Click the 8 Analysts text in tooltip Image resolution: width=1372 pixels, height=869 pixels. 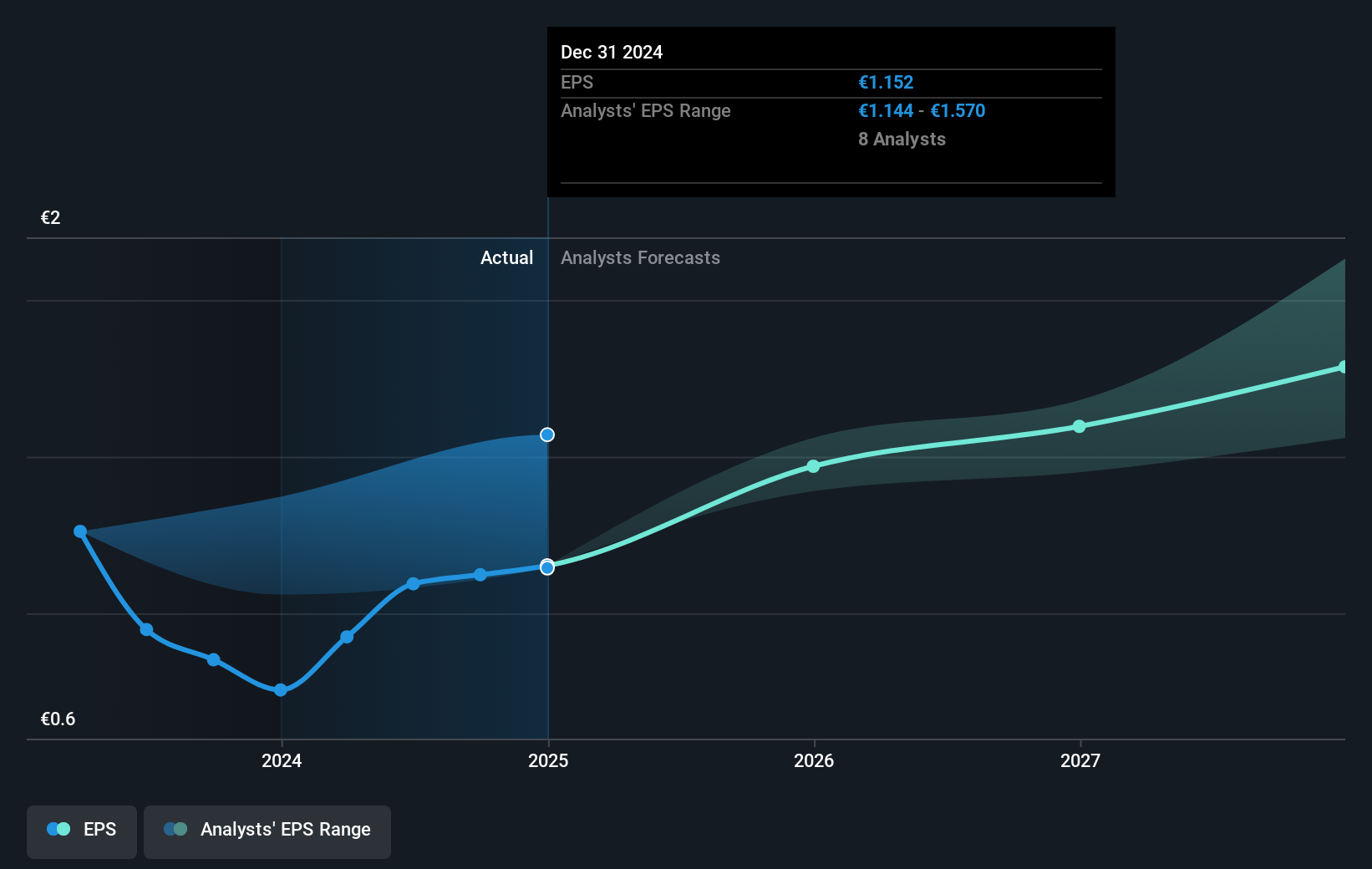tap(902, 140)
